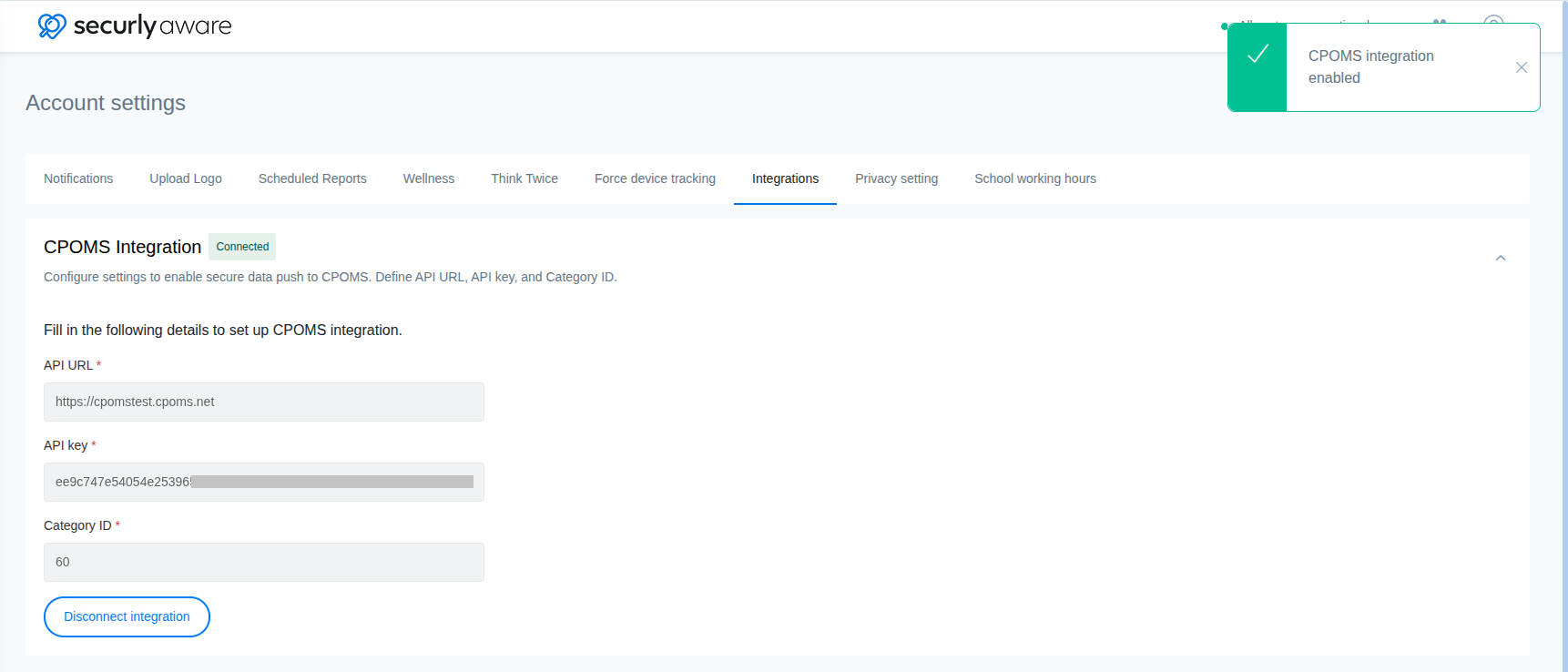
Task: Go to the Scheduled Reports tab
Action: pos(312,178)
